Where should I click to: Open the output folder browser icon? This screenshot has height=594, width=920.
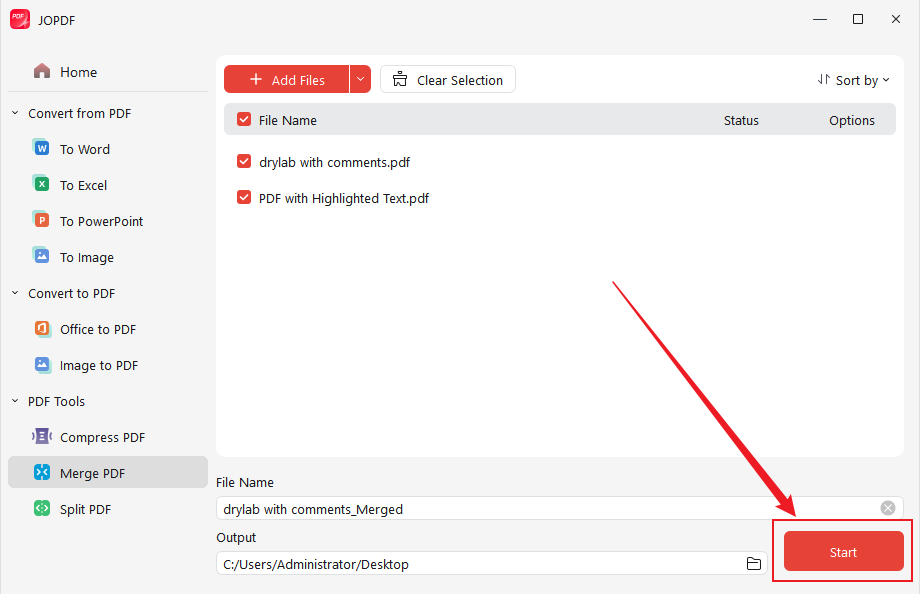[x=754, y=563]
